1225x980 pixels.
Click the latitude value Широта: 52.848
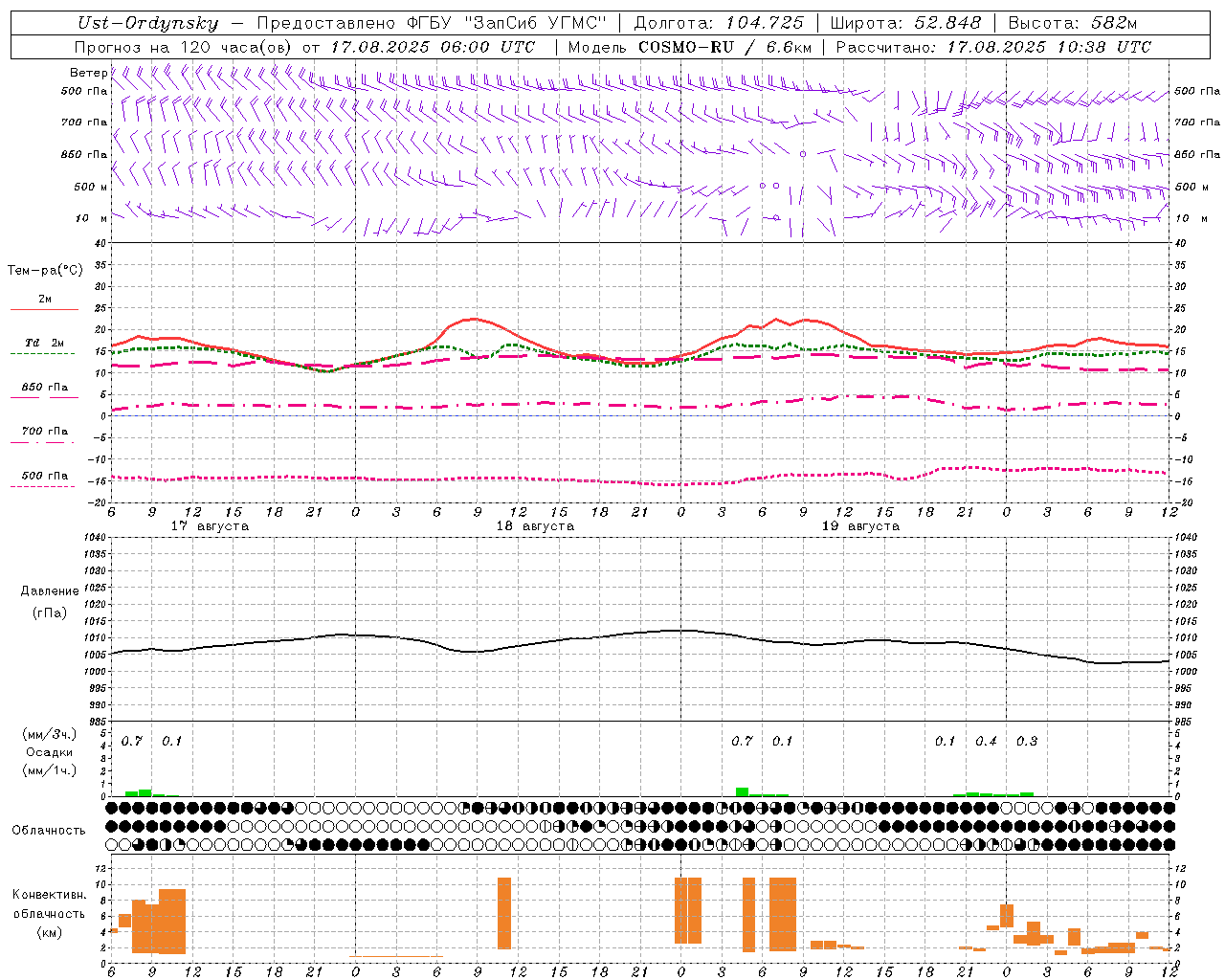coord(904,23)
